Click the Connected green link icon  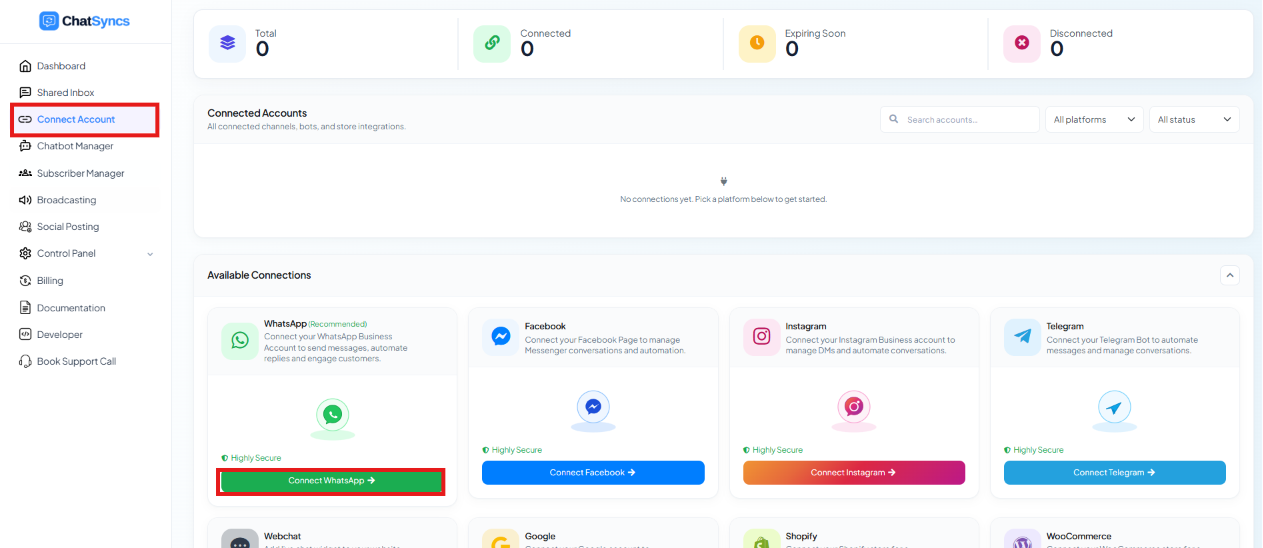[x=492, y=43]
